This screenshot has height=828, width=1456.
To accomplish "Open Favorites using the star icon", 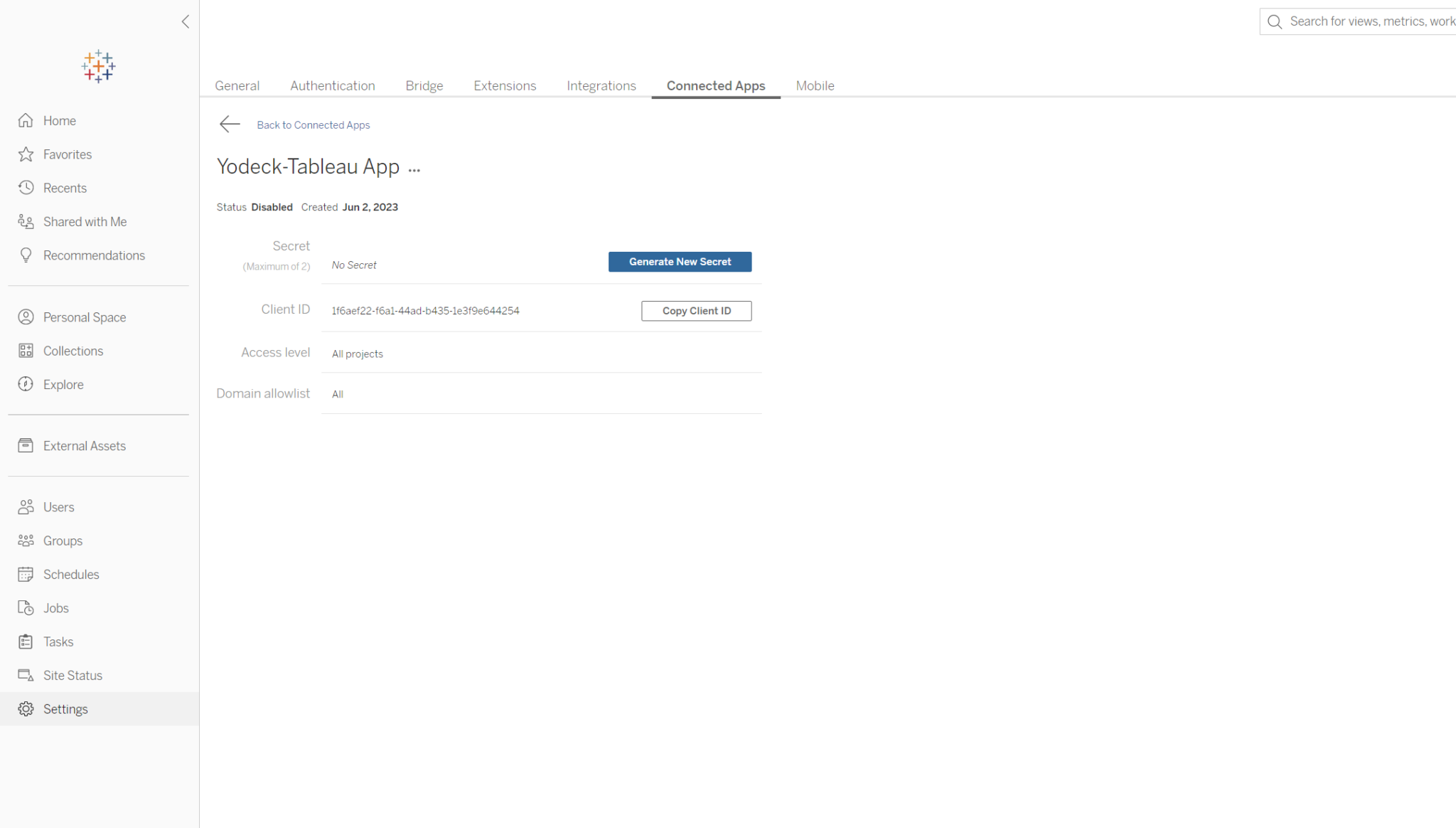I will coord(26,154).
